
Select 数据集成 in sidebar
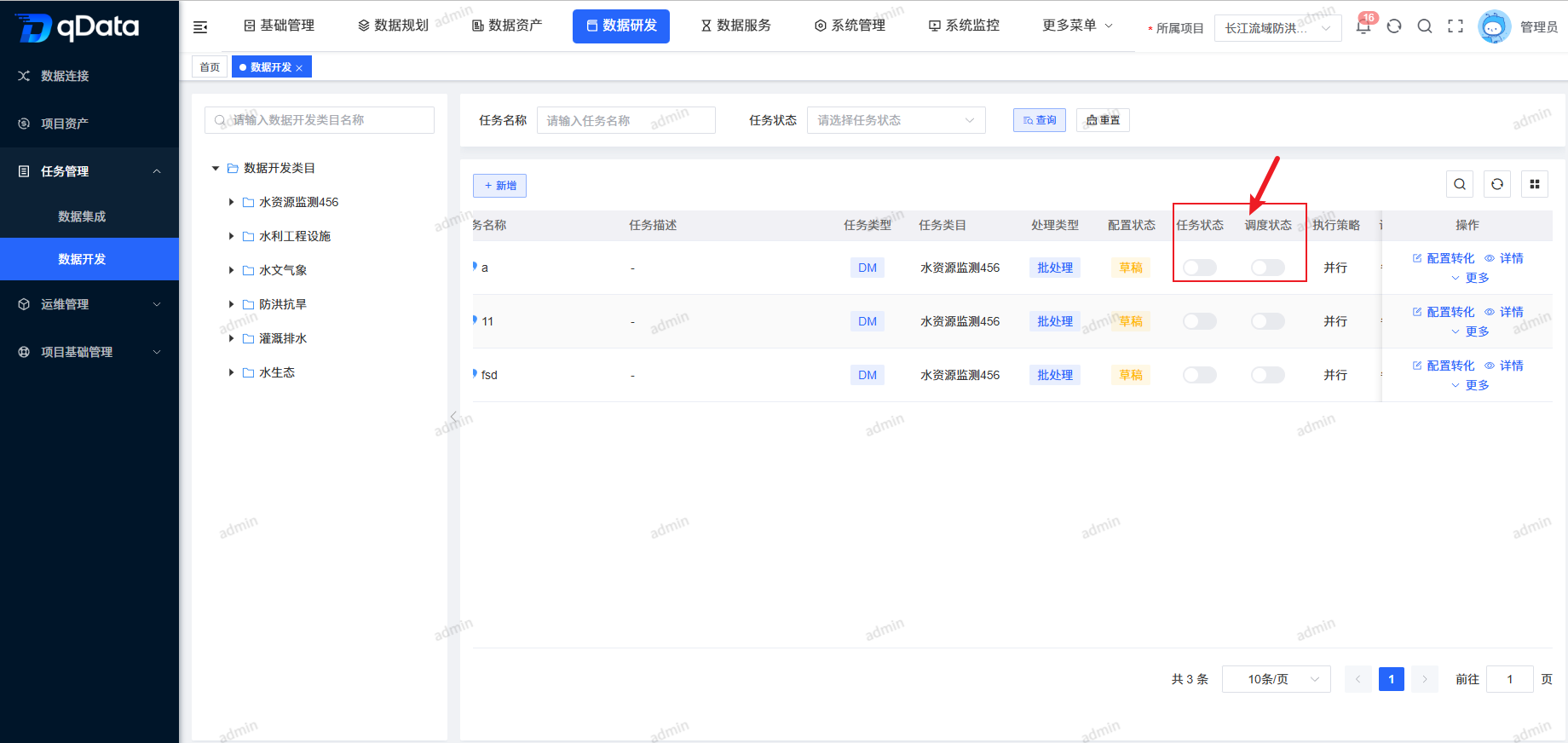tap(82, 216)
